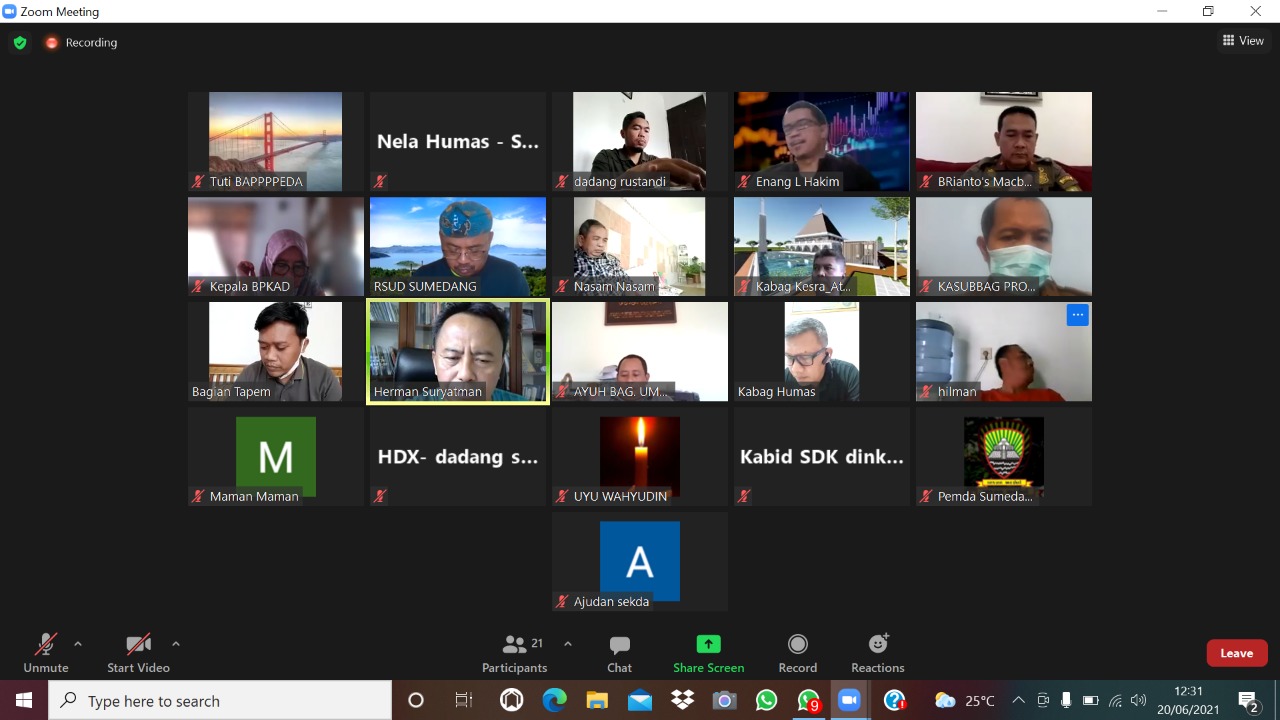Open the Participants panel
The height and width of the screenshot is (720, 1280).
(514, 653)
